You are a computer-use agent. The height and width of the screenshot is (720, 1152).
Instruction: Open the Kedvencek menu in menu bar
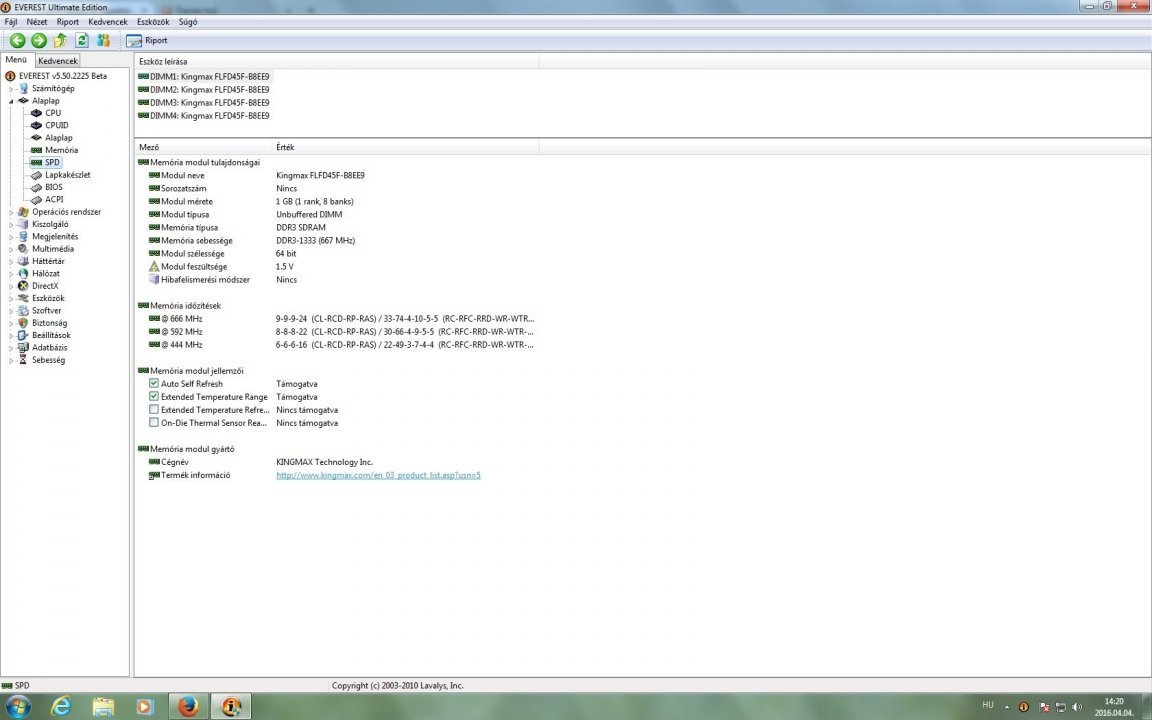coord(107,22)
